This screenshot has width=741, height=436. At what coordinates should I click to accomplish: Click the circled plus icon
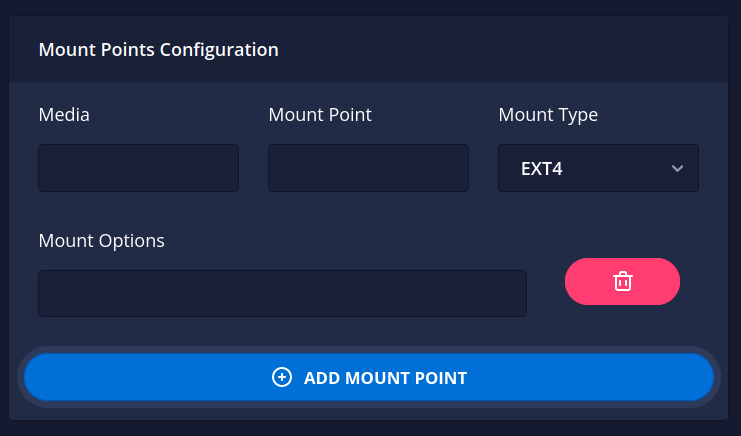pyautogui.click(x=282, y=377)
